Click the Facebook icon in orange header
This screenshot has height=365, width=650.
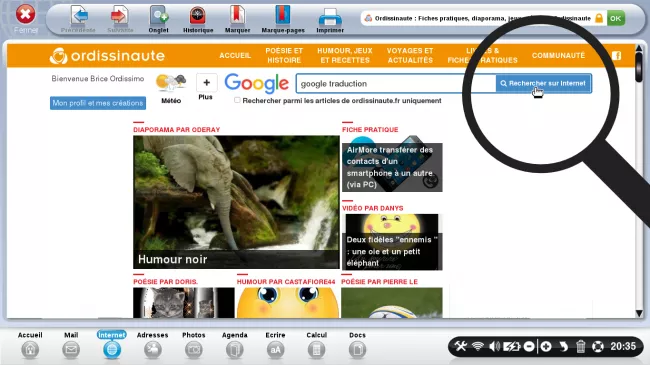[616, 56]
